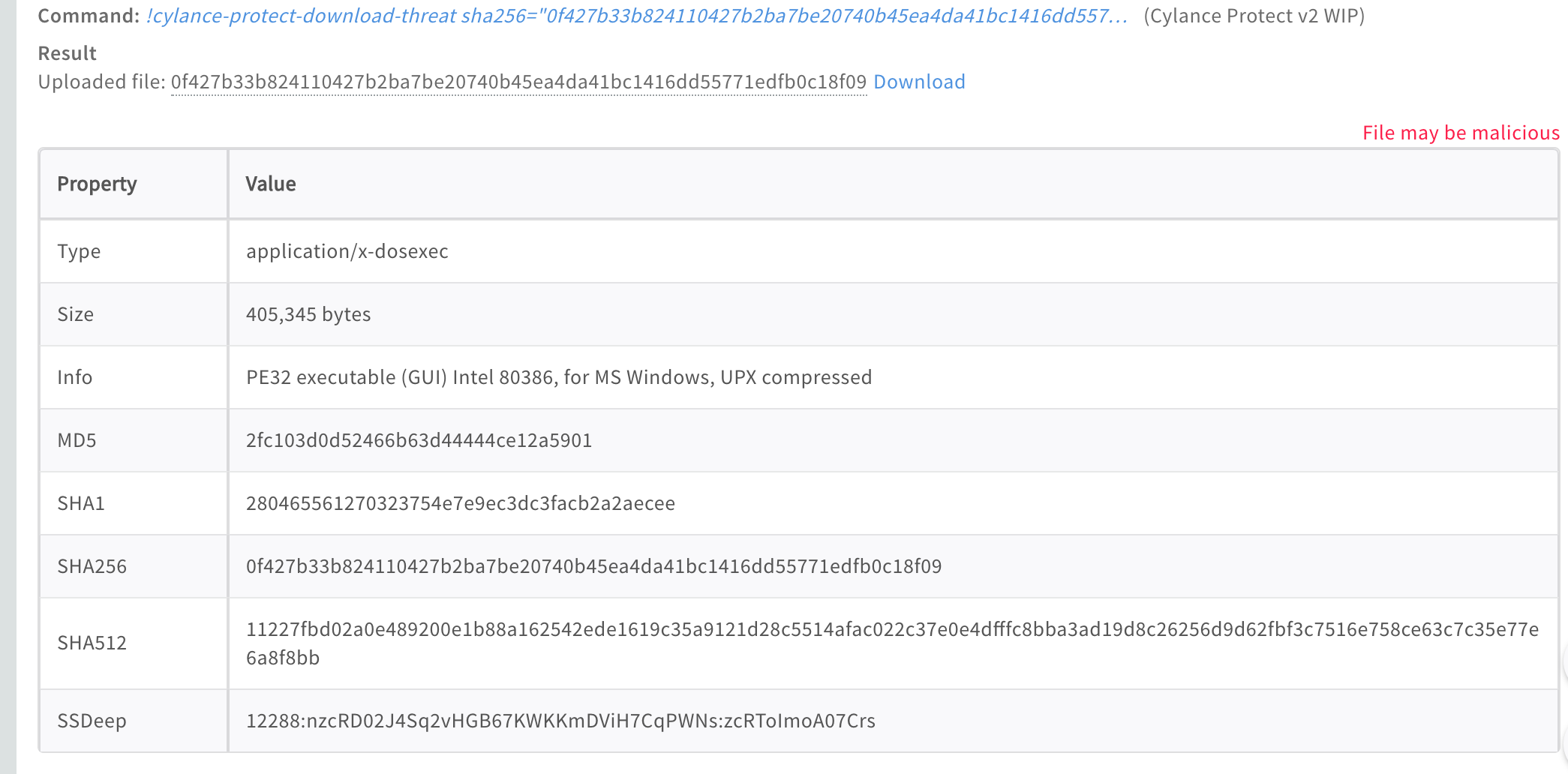Click the SSDeep property label

coord(92,721)
